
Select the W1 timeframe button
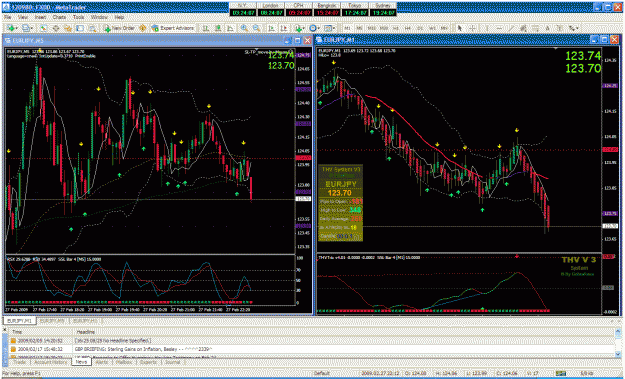432,28
